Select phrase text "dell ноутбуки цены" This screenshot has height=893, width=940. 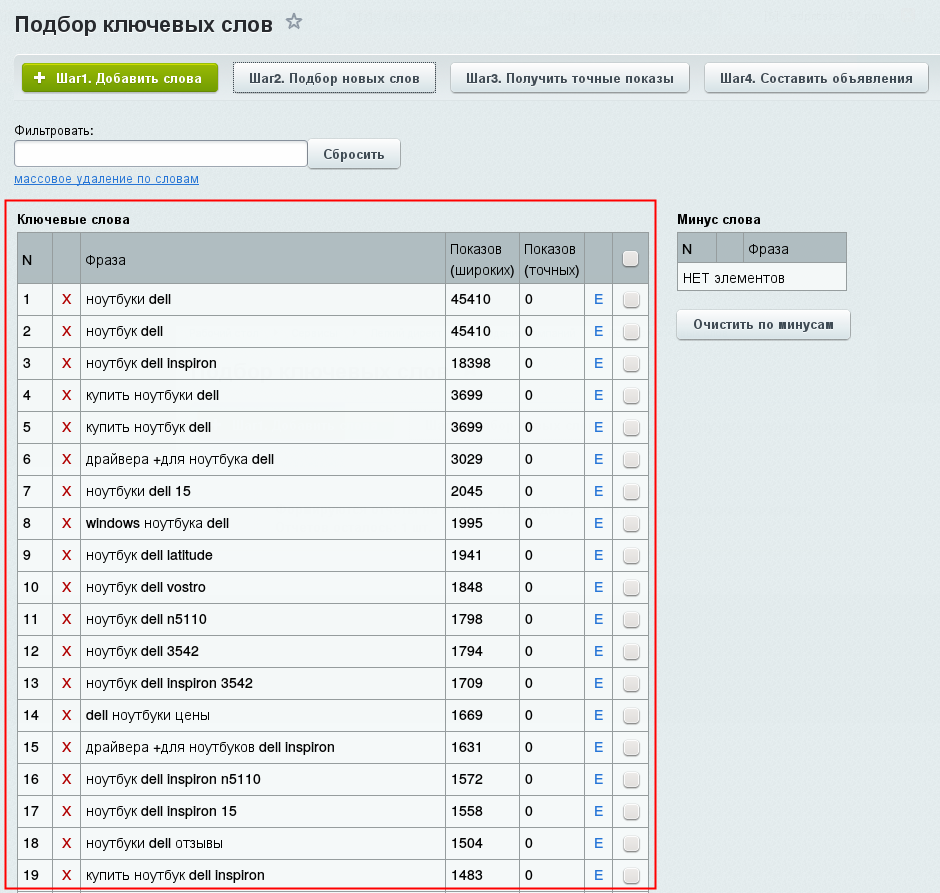tap(147, 715)
